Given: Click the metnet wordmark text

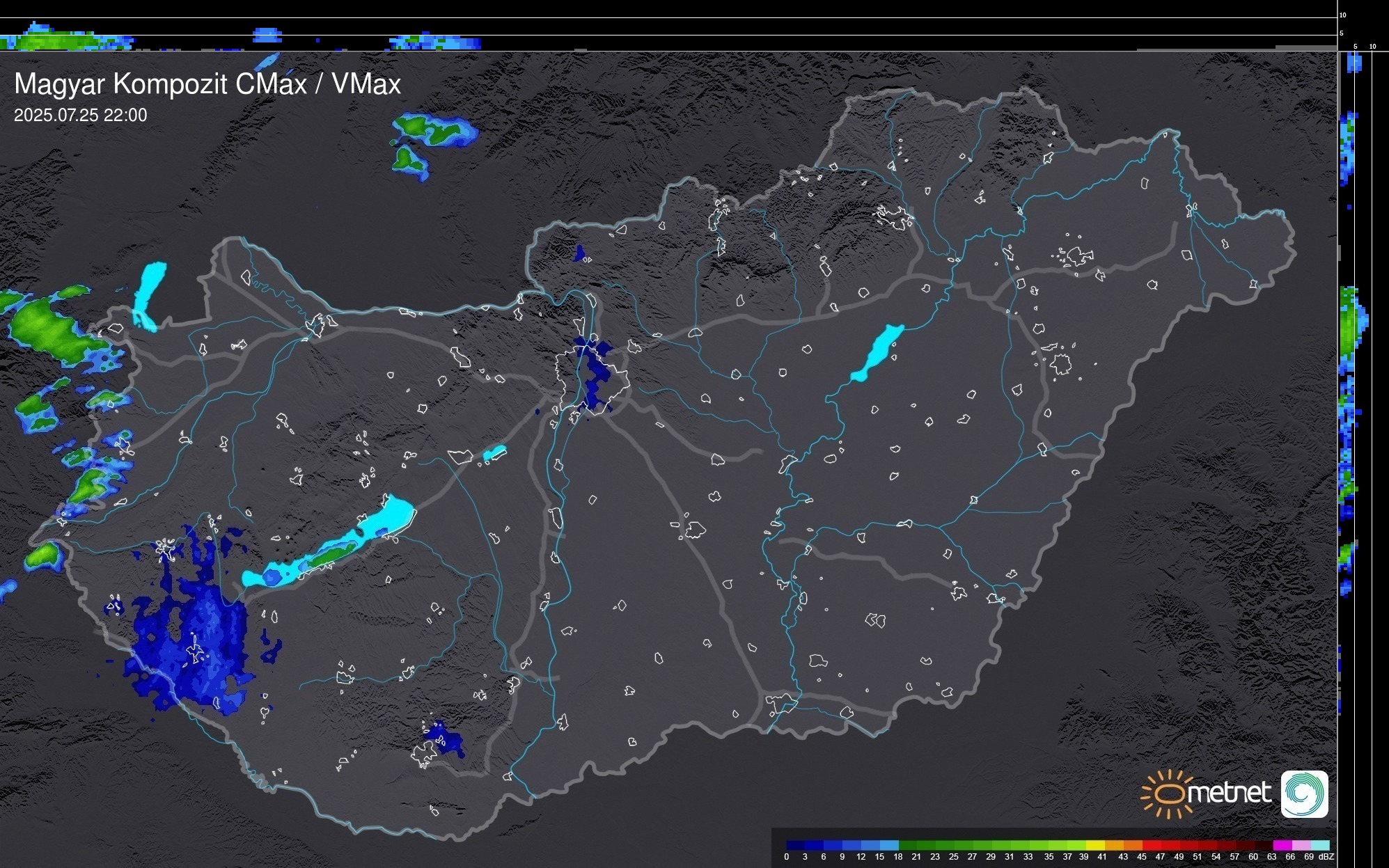Looking at the screenshot, I should [1229, 793].
